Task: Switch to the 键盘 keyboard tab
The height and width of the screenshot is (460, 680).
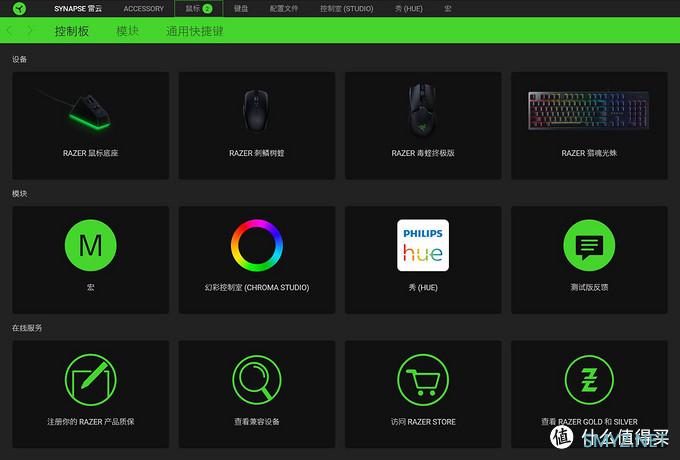Action: [x=241, y=9]
